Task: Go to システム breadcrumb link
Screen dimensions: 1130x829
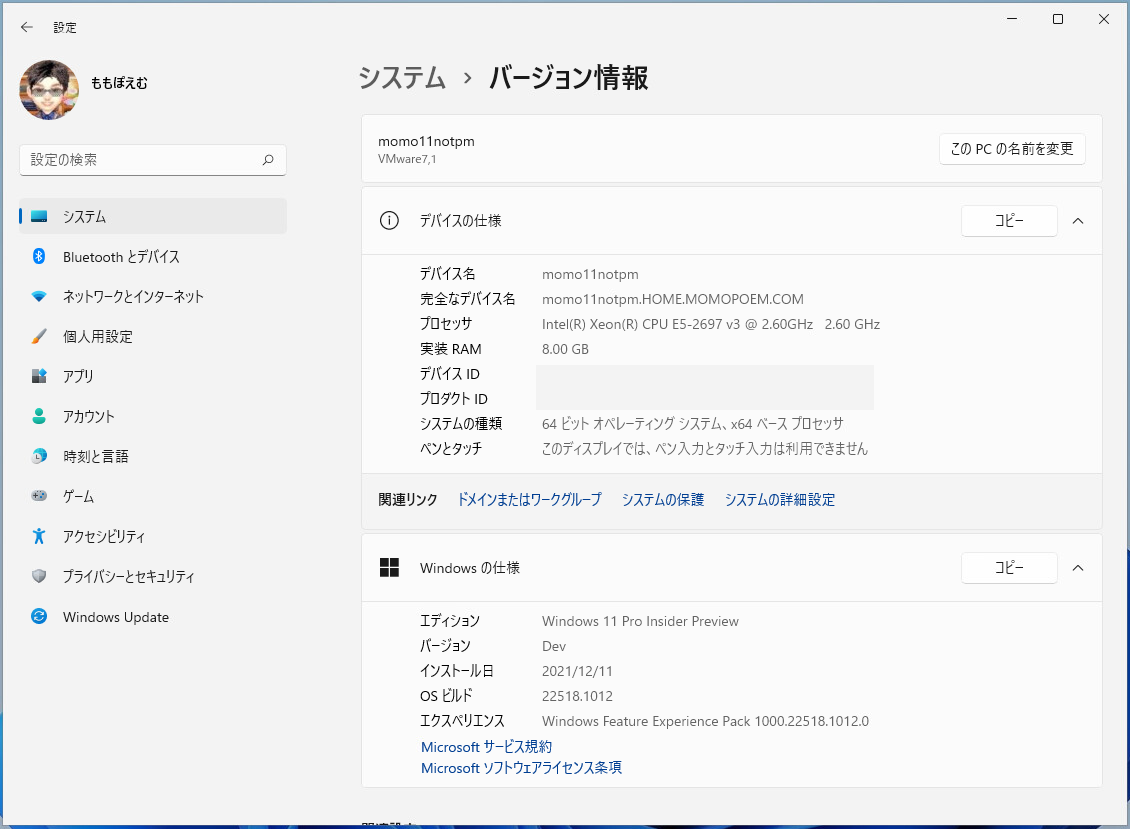Action: tap(402, 78)
